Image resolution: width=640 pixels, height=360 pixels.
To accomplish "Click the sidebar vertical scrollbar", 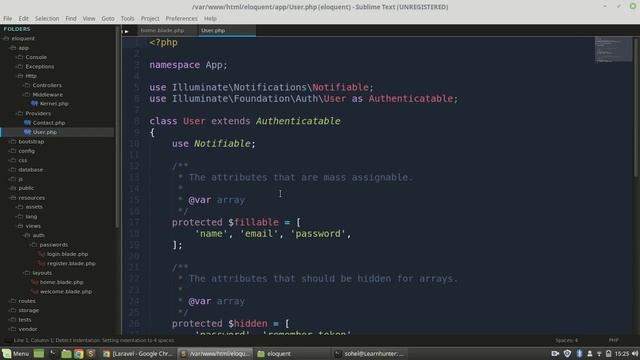I will [x=118, y=127].
